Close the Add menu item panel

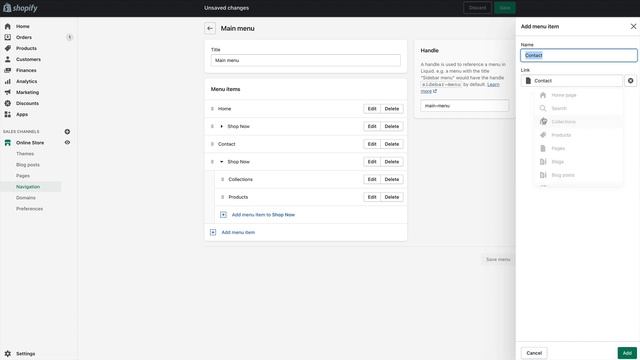(x=633, y=26)
